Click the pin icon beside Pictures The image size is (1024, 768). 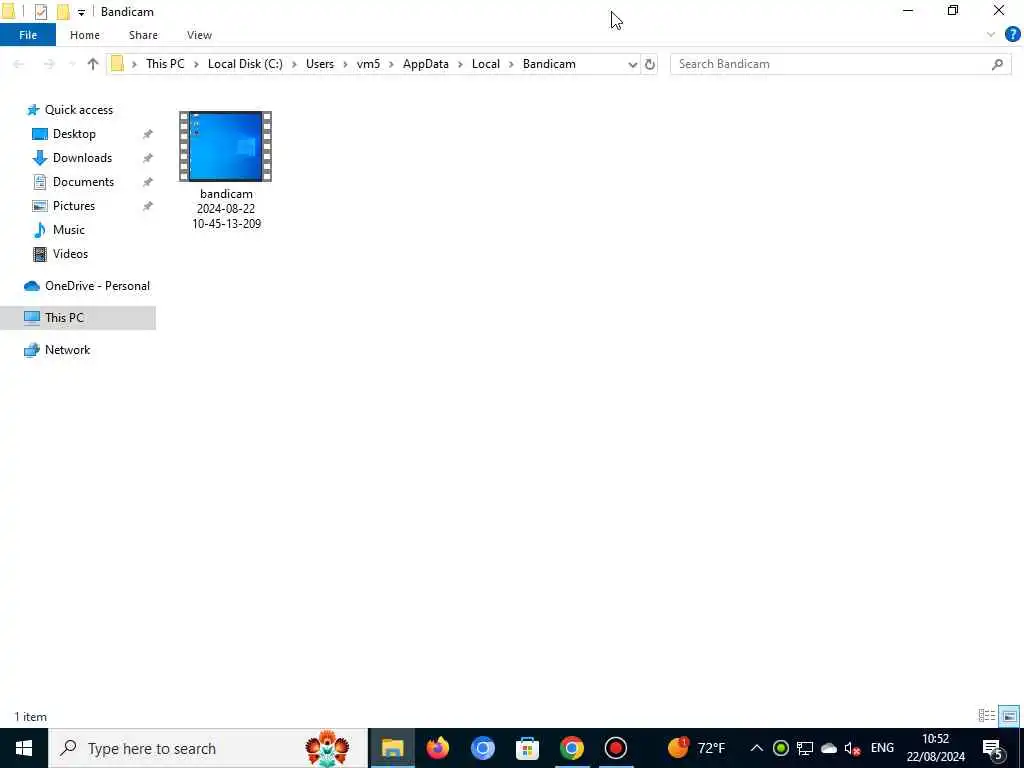pos(148,206)
